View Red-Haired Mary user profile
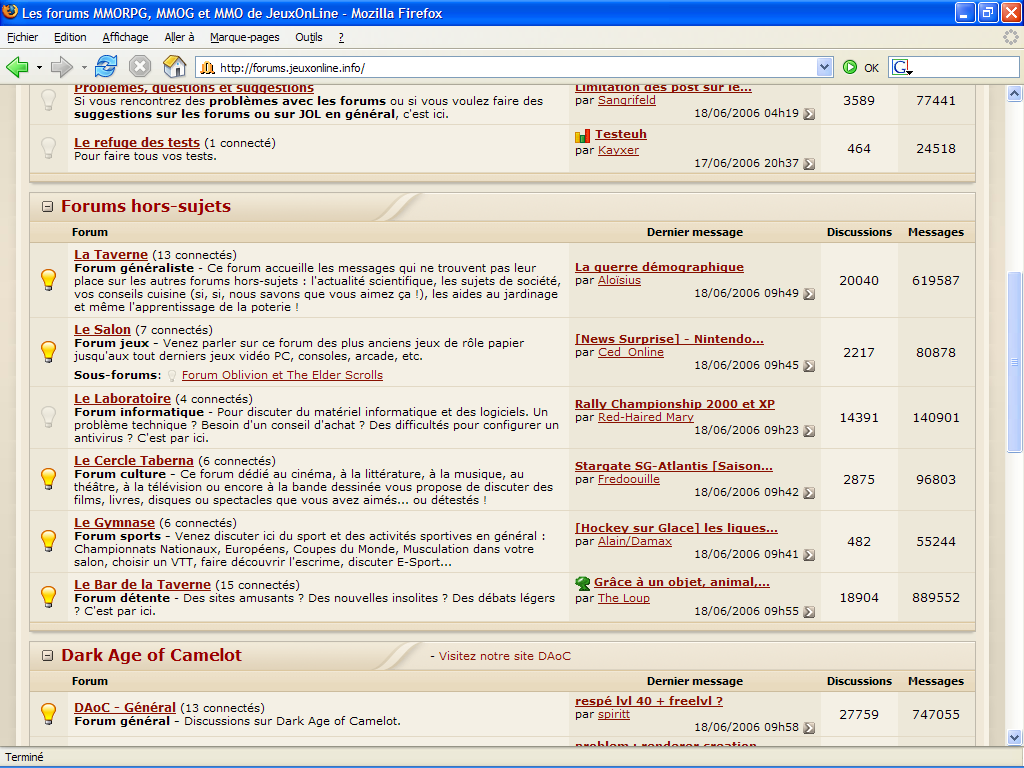The height and width of the screenshot is (768, 1024). click(646, 417)
